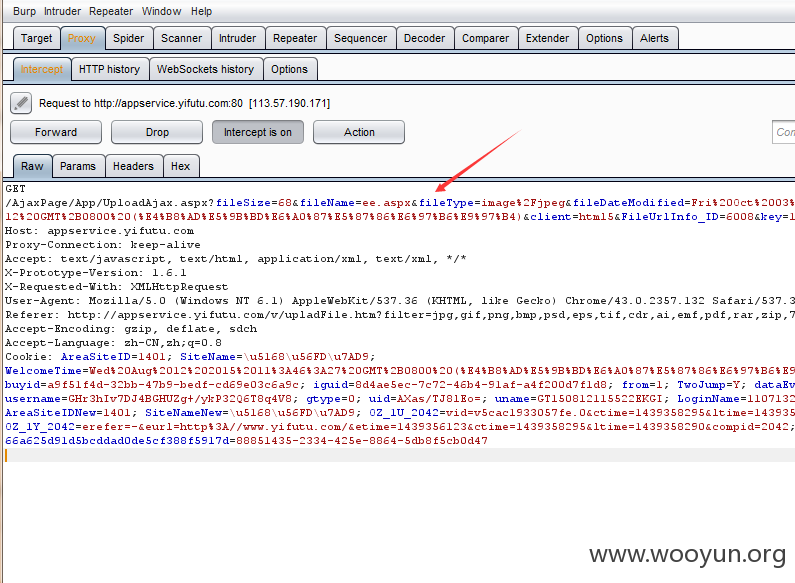Open the Scanner tab

coord(182,39)
